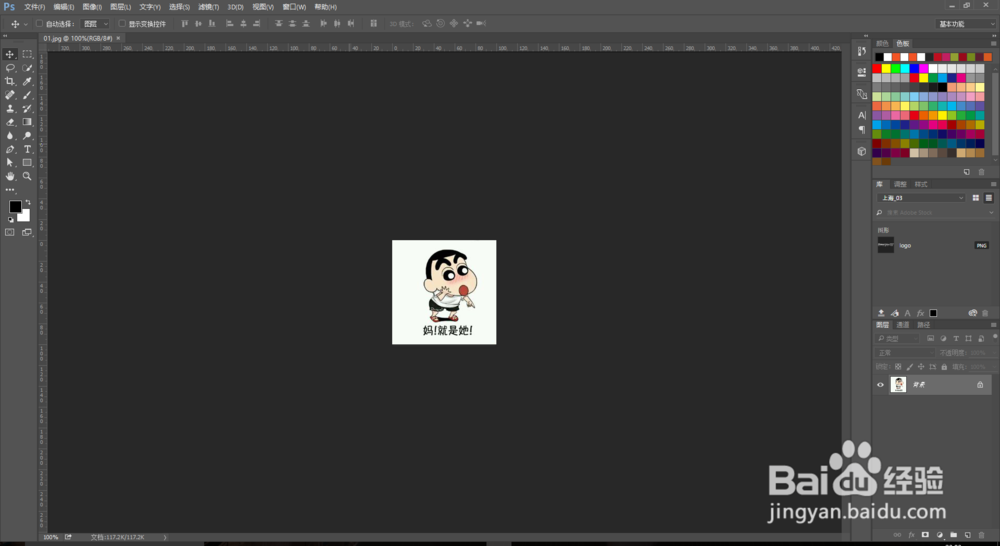Select the Brush tool
The image size is (1000, 546).
click(27, 95)
